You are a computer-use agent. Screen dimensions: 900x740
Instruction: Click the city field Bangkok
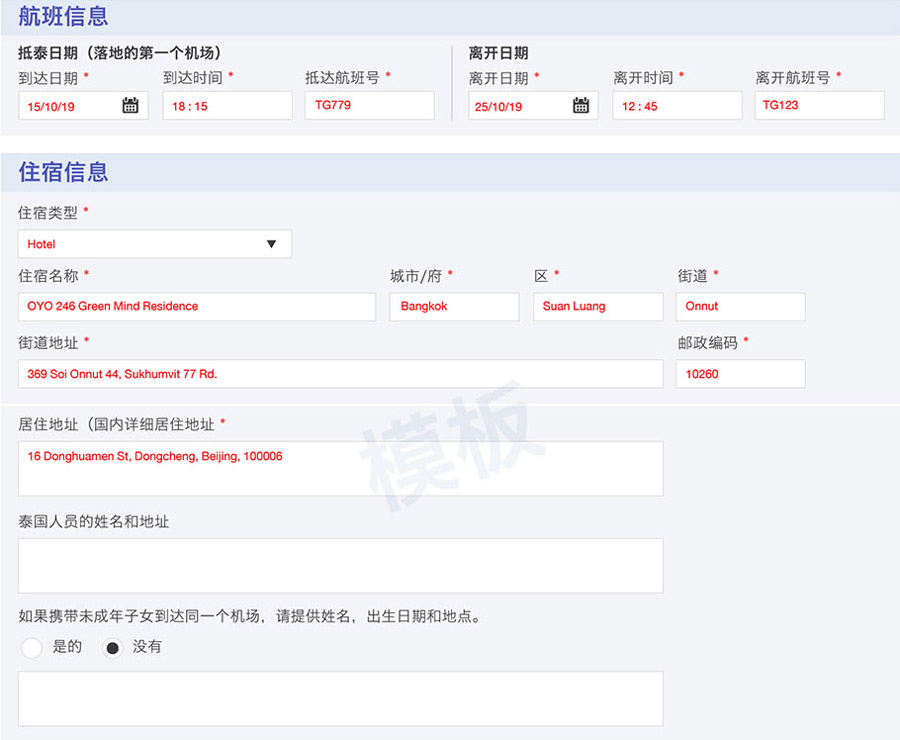455,307
